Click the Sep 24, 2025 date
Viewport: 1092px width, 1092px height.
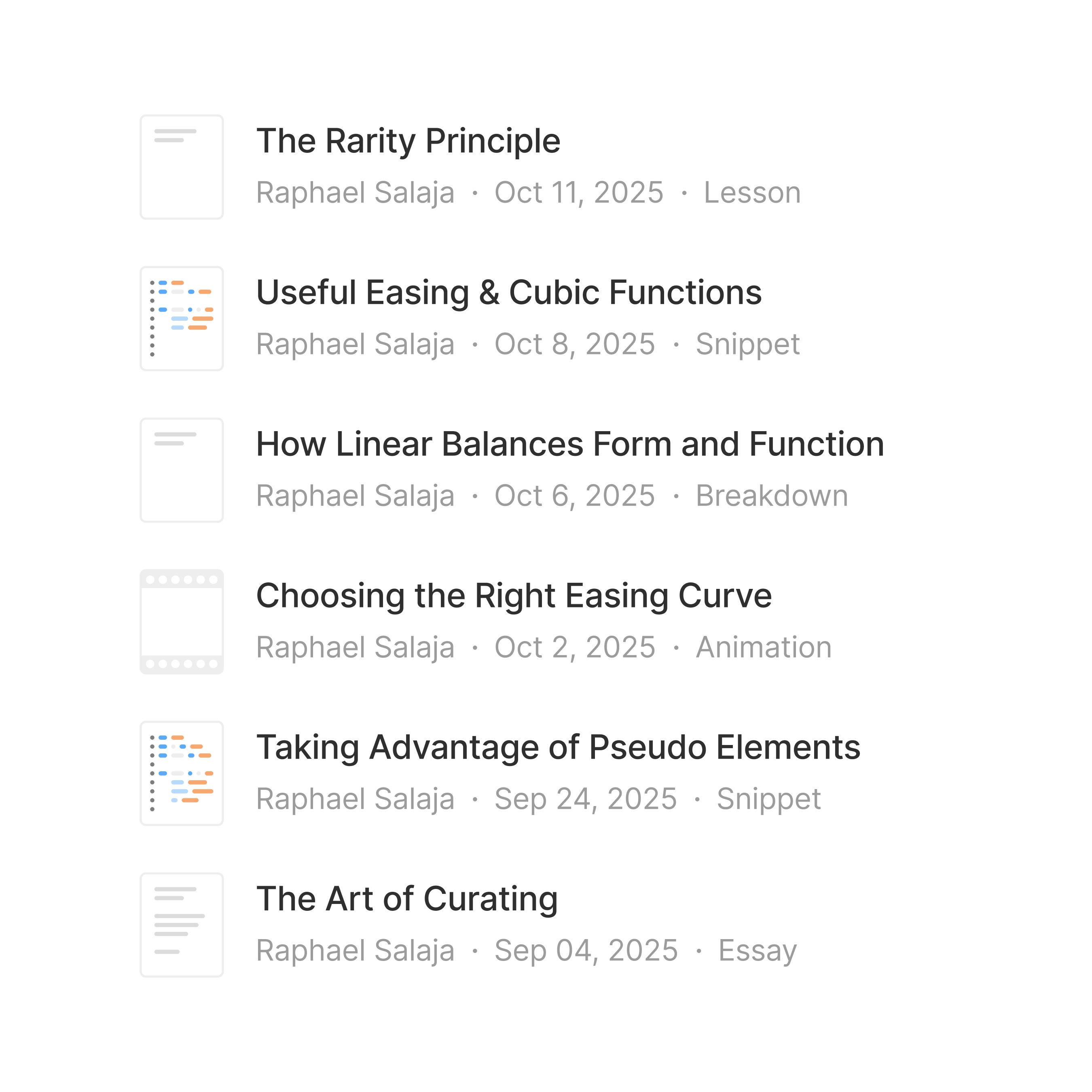click(586, 799)
